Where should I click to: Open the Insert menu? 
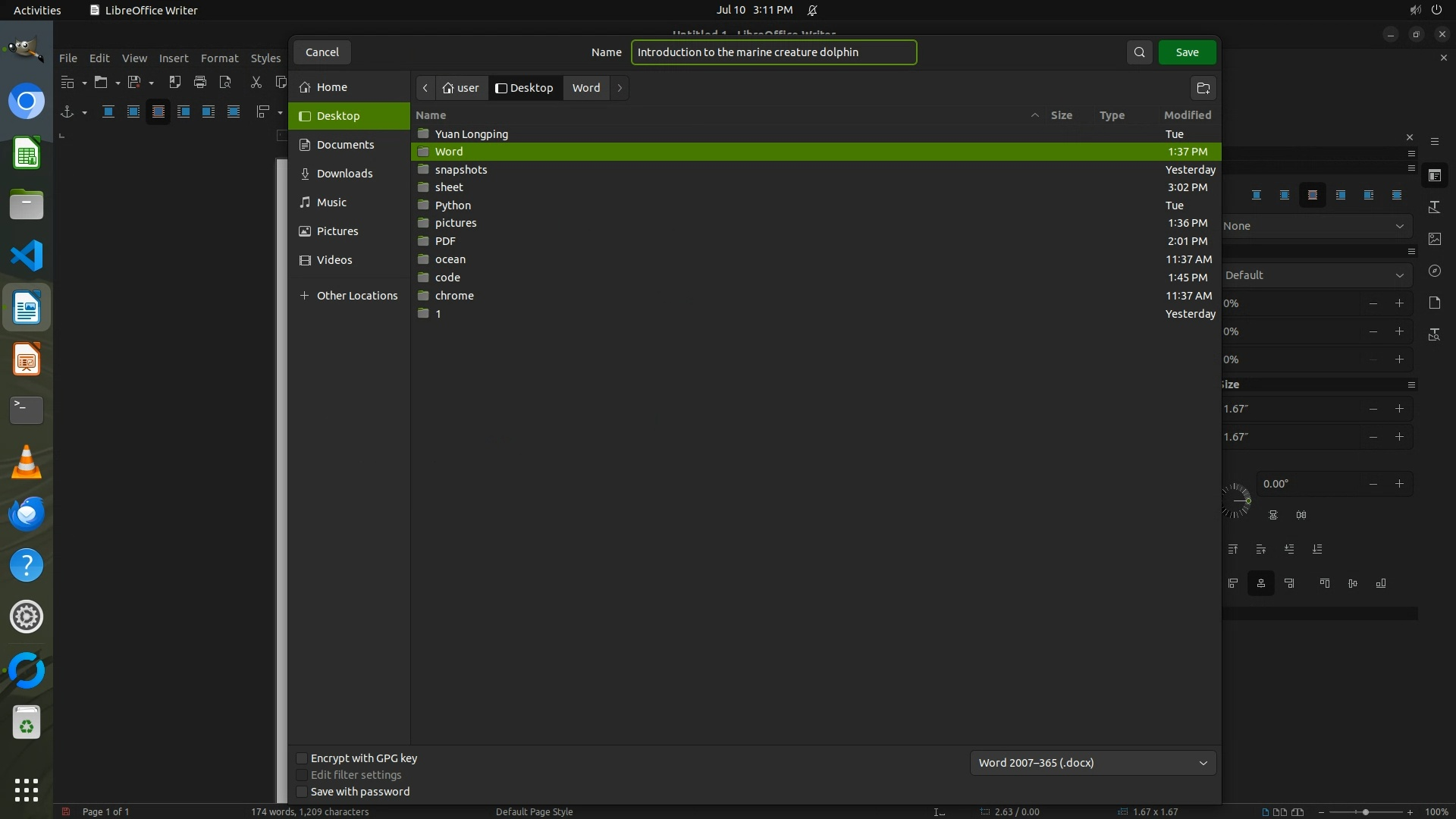pyautogui.click(x=173, y=58)
